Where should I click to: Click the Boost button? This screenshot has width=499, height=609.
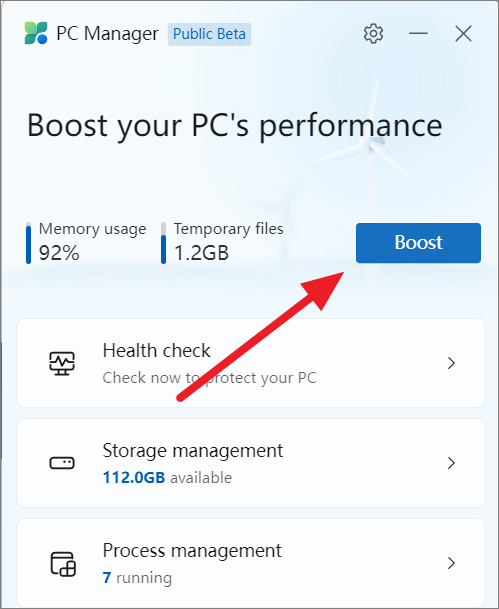[418, 243]
